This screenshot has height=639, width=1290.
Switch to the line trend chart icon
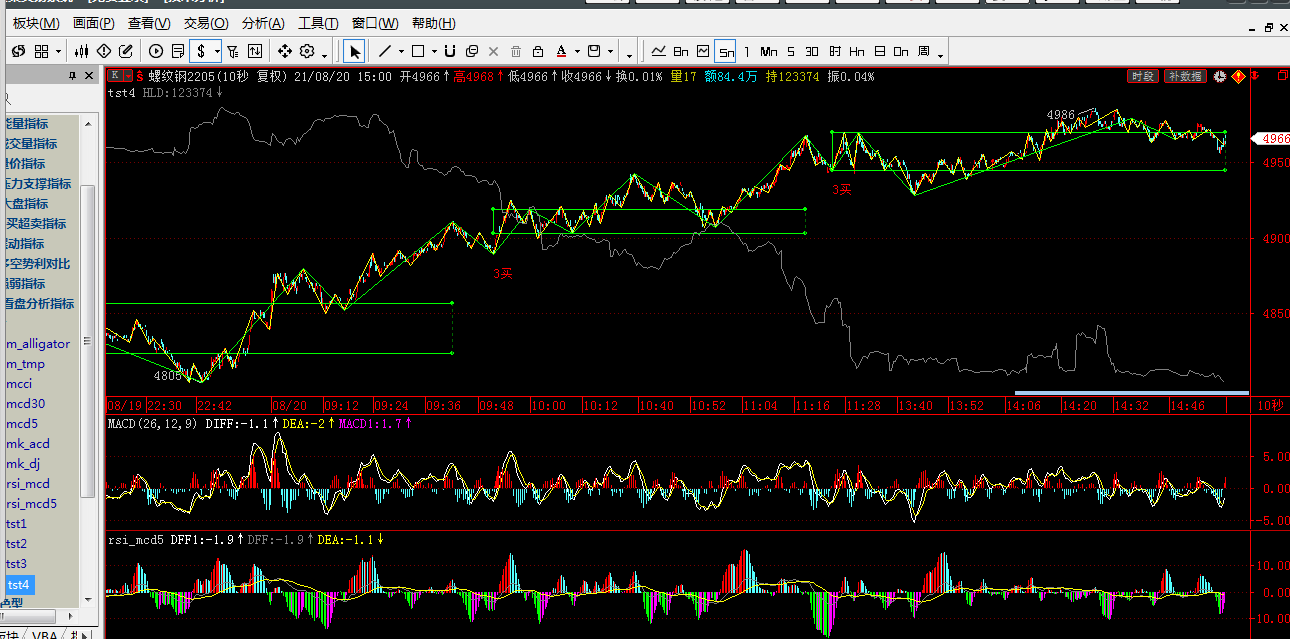(x=659, y=51)
